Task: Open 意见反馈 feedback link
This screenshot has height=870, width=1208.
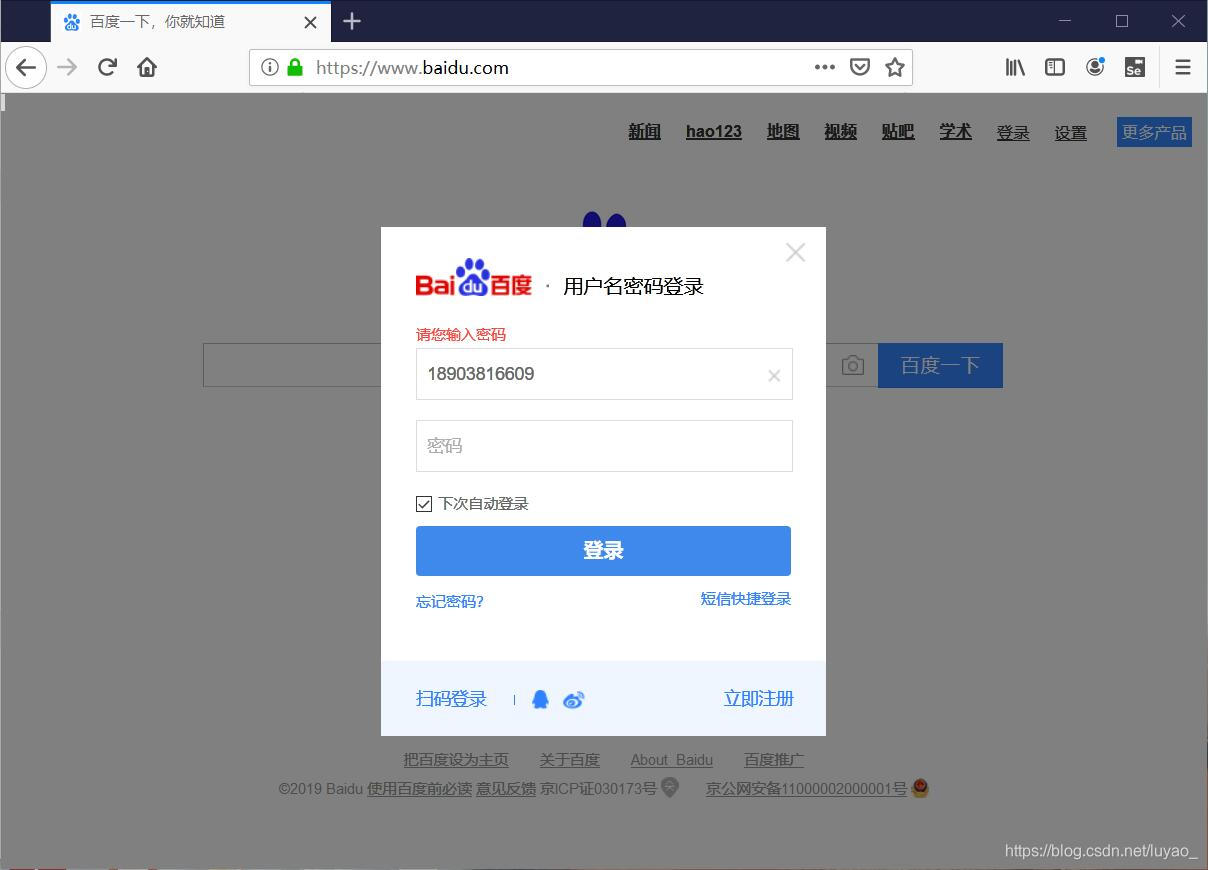Action: [x=506, y=789]
